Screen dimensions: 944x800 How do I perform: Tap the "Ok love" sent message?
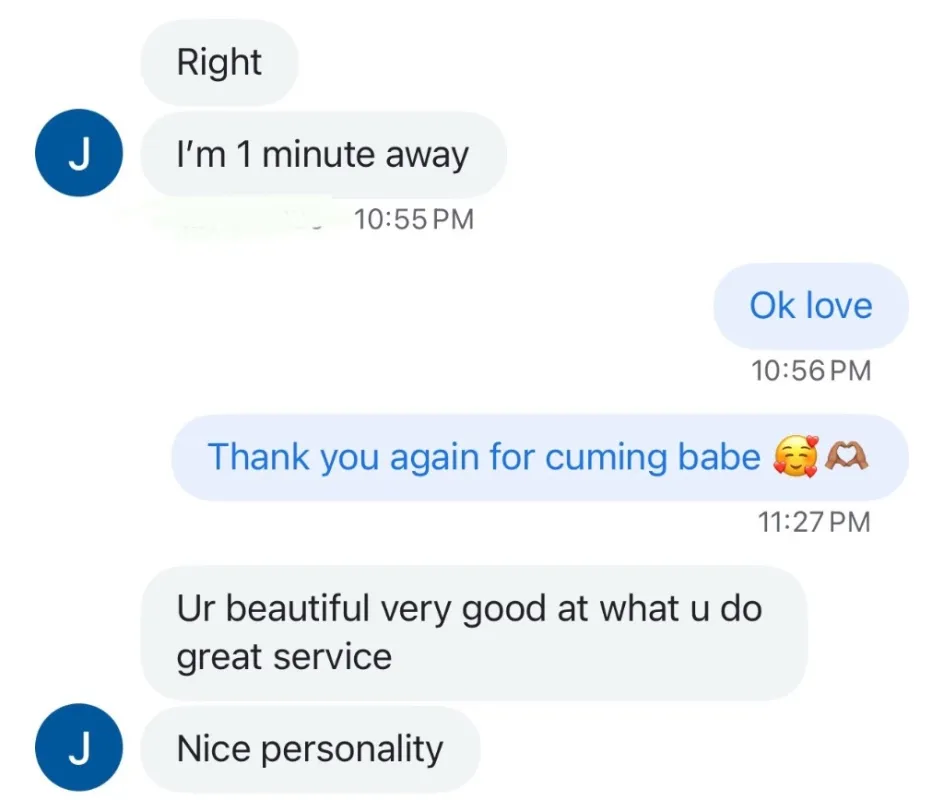click(810, 306)
